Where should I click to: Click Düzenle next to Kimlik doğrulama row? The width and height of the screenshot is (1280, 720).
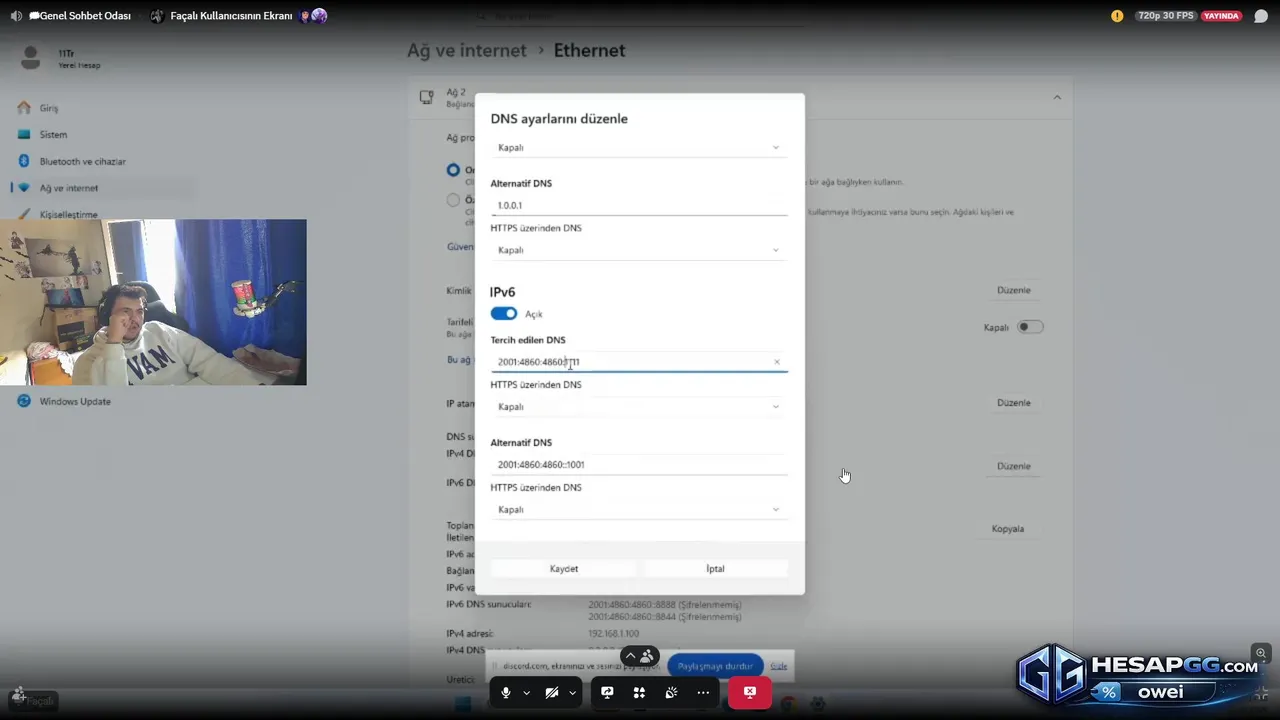coord(1014,290)
